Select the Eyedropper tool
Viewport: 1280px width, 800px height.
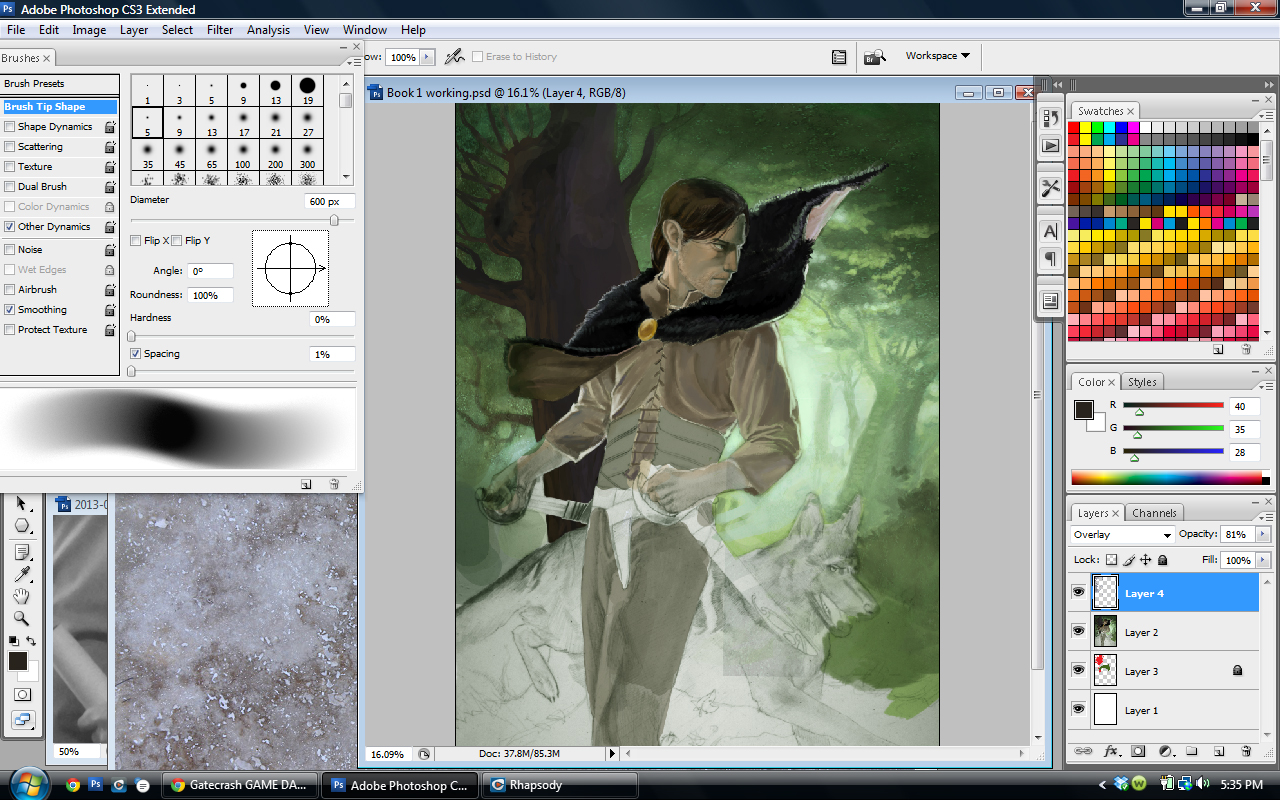(22, 574)
